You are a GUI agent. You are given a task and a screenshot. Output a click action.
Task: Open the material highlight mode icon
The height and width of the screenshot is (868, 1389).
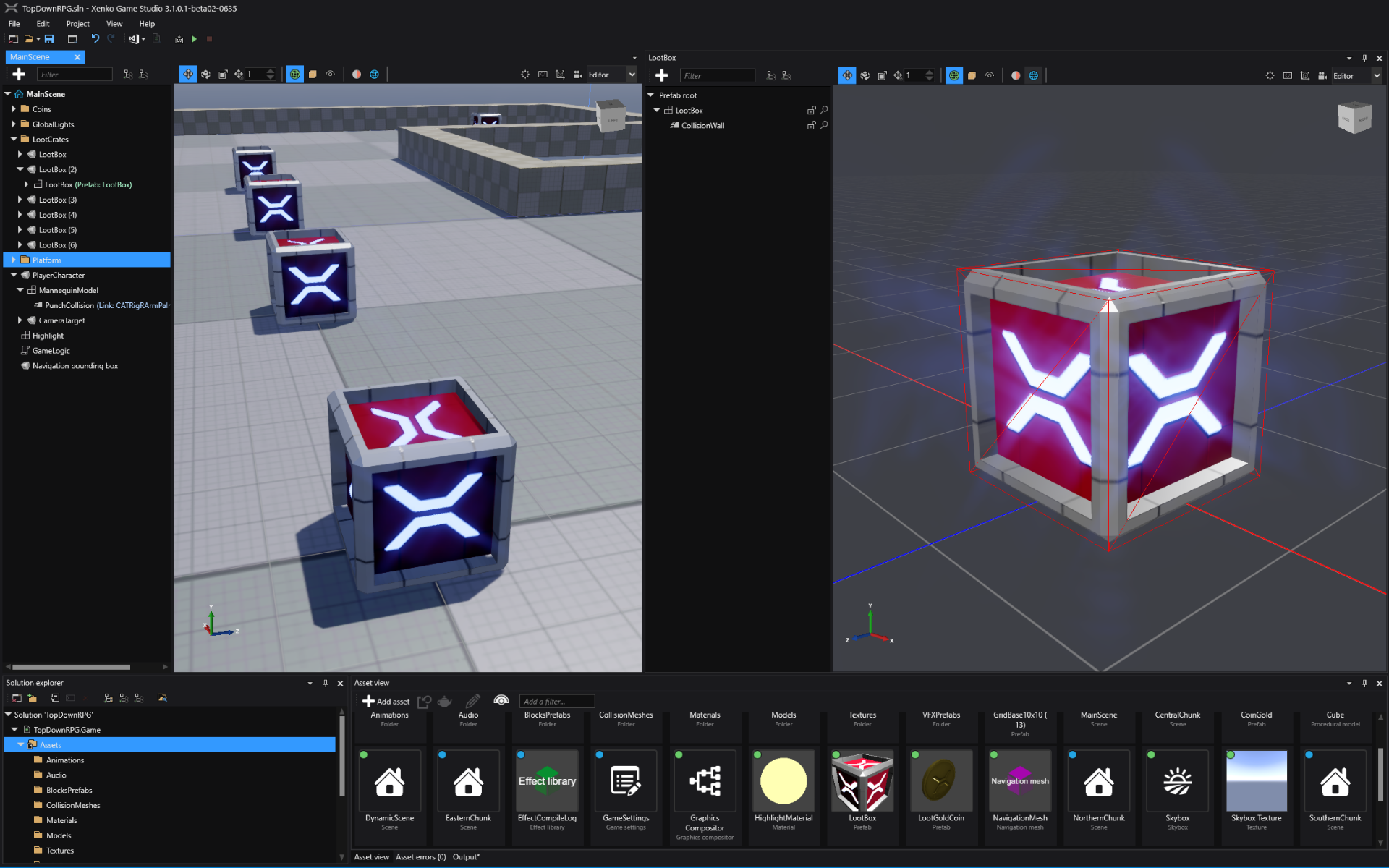click(357, 74)
